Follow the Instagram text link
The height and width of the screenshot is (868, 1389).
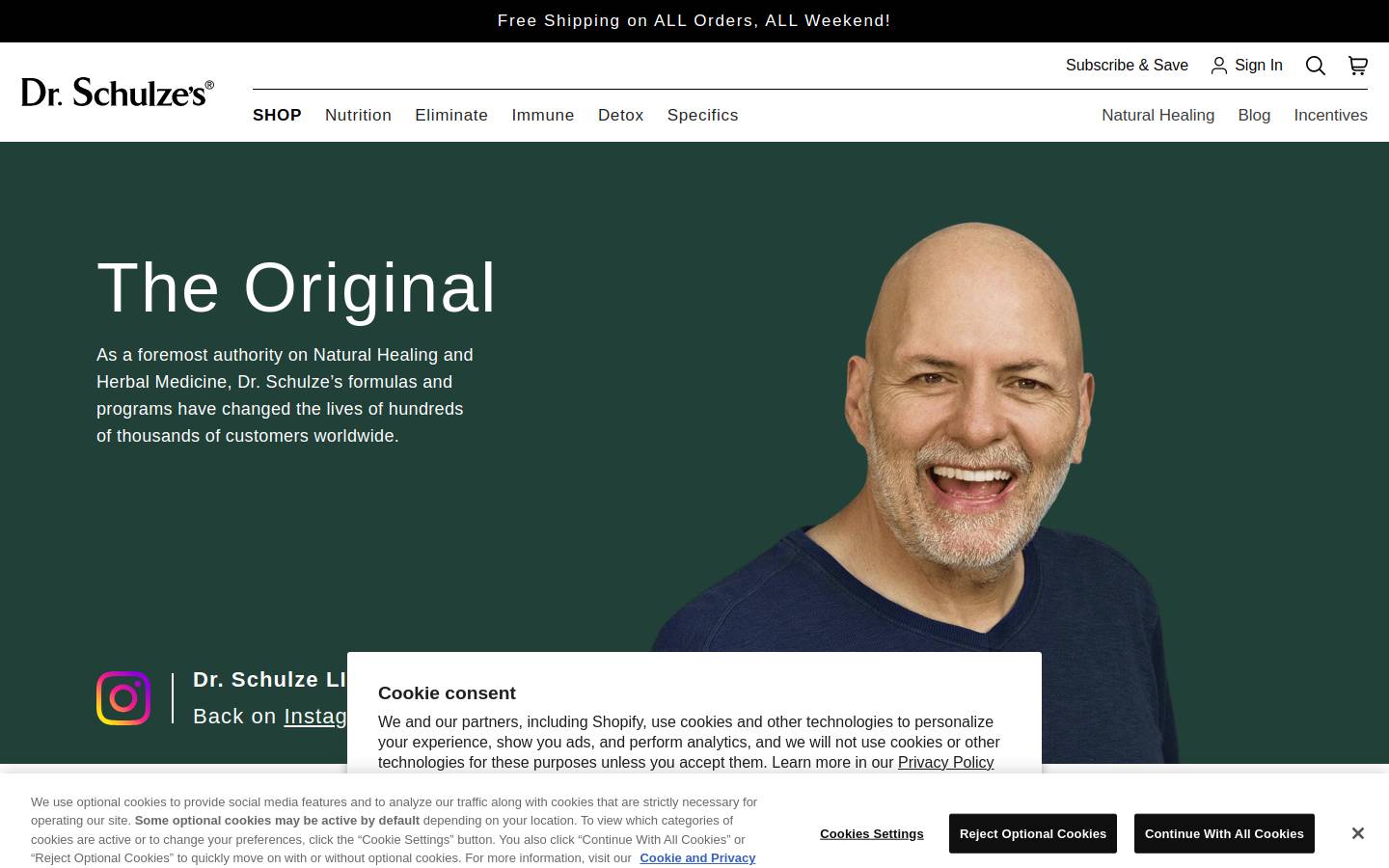pos(315,717)
